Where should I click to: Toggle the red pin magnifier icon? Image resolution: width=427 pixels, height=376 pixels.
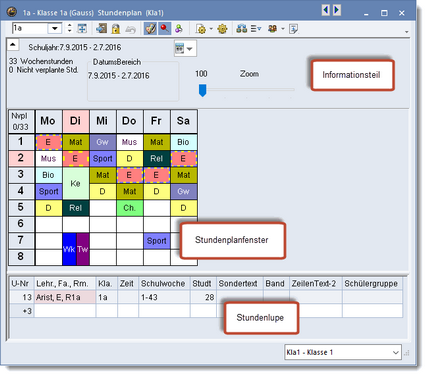(164, 29)
